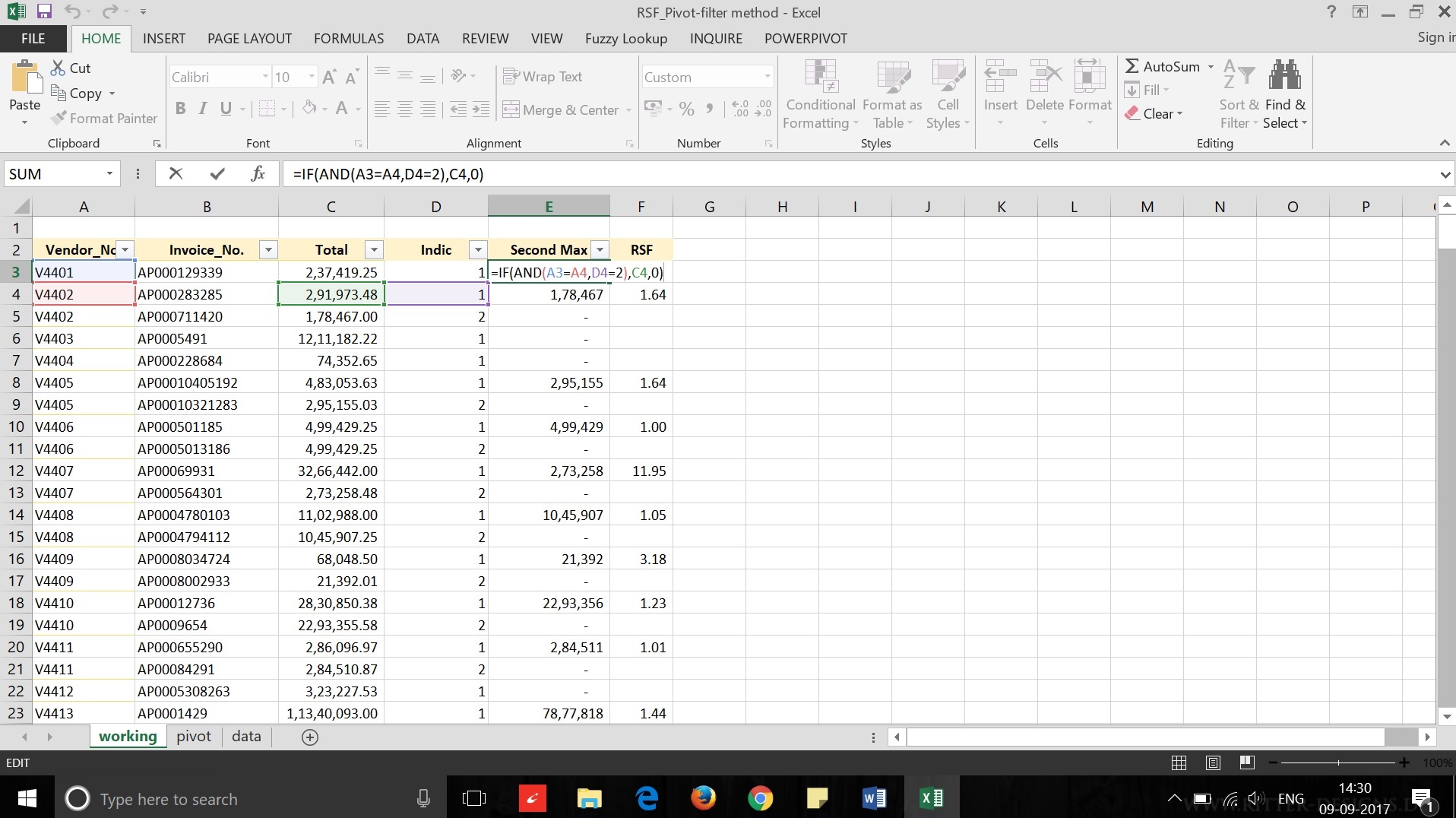Open the Name Box dropdown arrow
This screenshot has height=818, width=1456.
109,173
